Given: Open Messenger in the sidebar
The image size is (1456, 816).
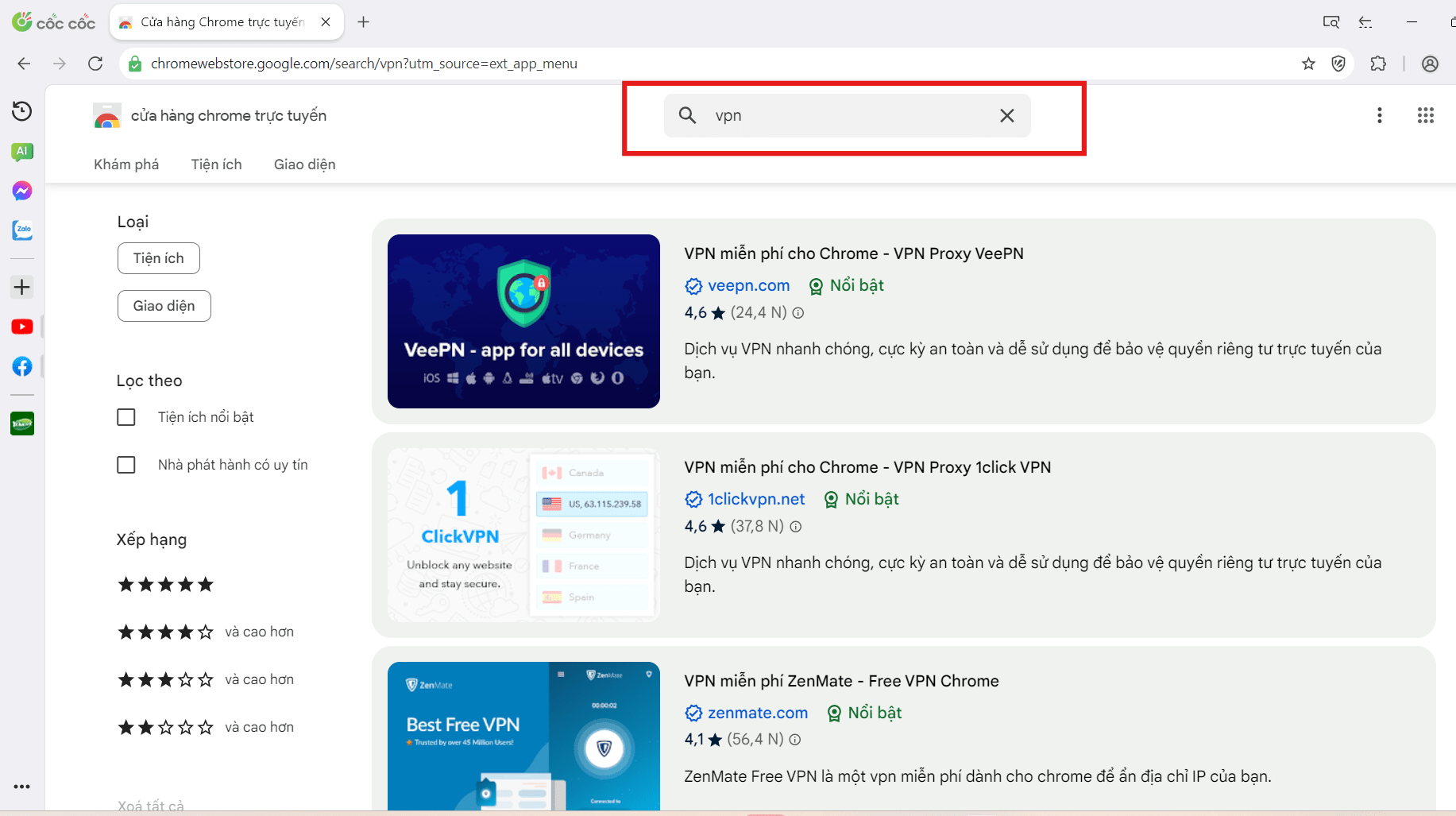Looking at the screenshot, I should click(x=22, y=191).
